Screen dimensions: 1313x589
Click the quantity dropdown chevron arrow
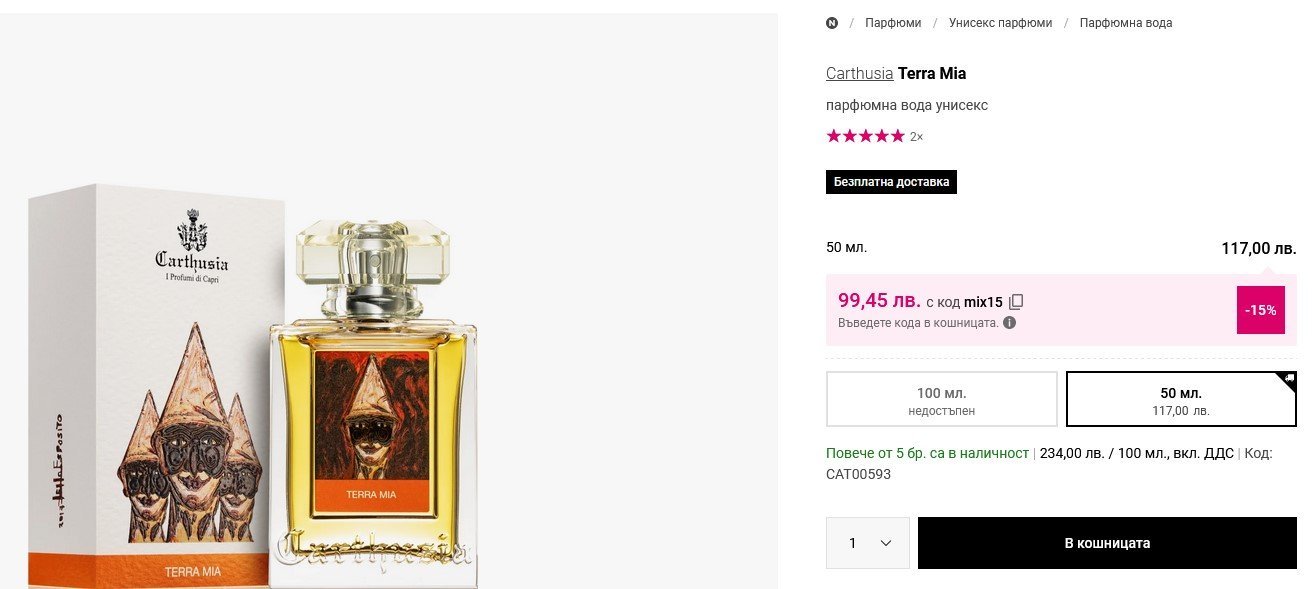click(885, 543)
